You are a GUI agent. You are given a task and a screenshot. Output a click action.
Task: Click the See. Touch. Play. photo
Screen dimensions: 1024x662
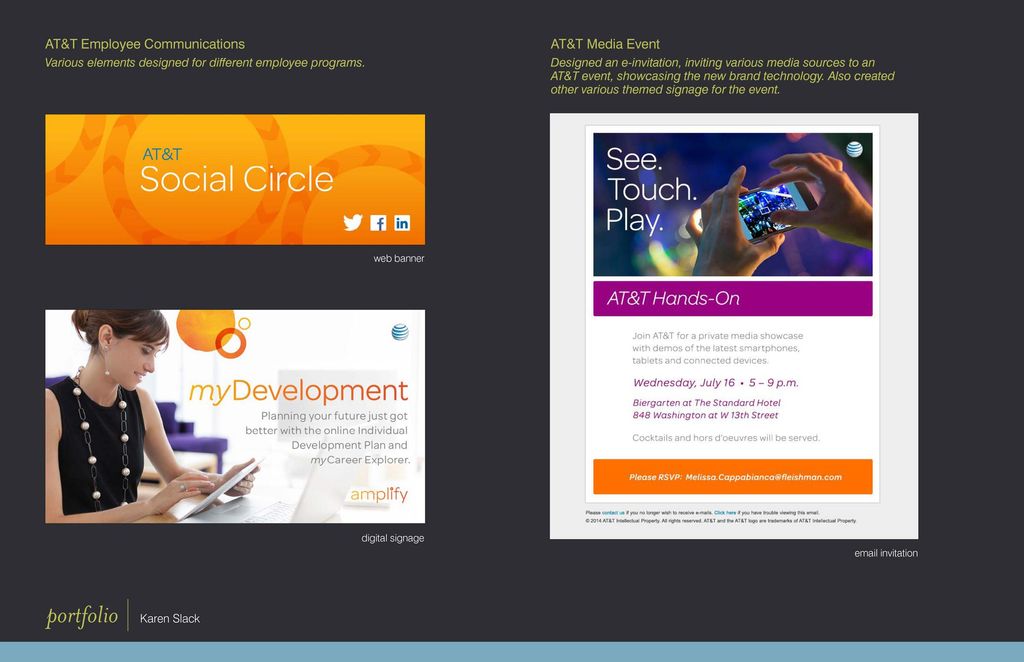[733, 203]
